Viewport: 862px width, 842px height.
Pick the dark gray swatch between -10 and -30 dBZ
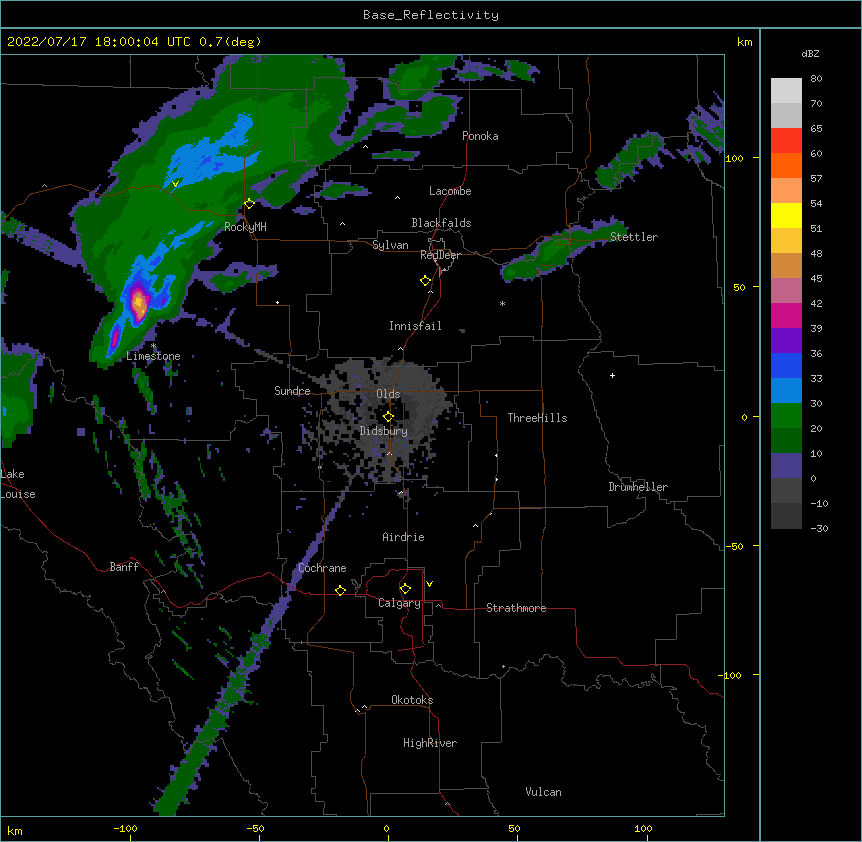(x=786, y=516)
